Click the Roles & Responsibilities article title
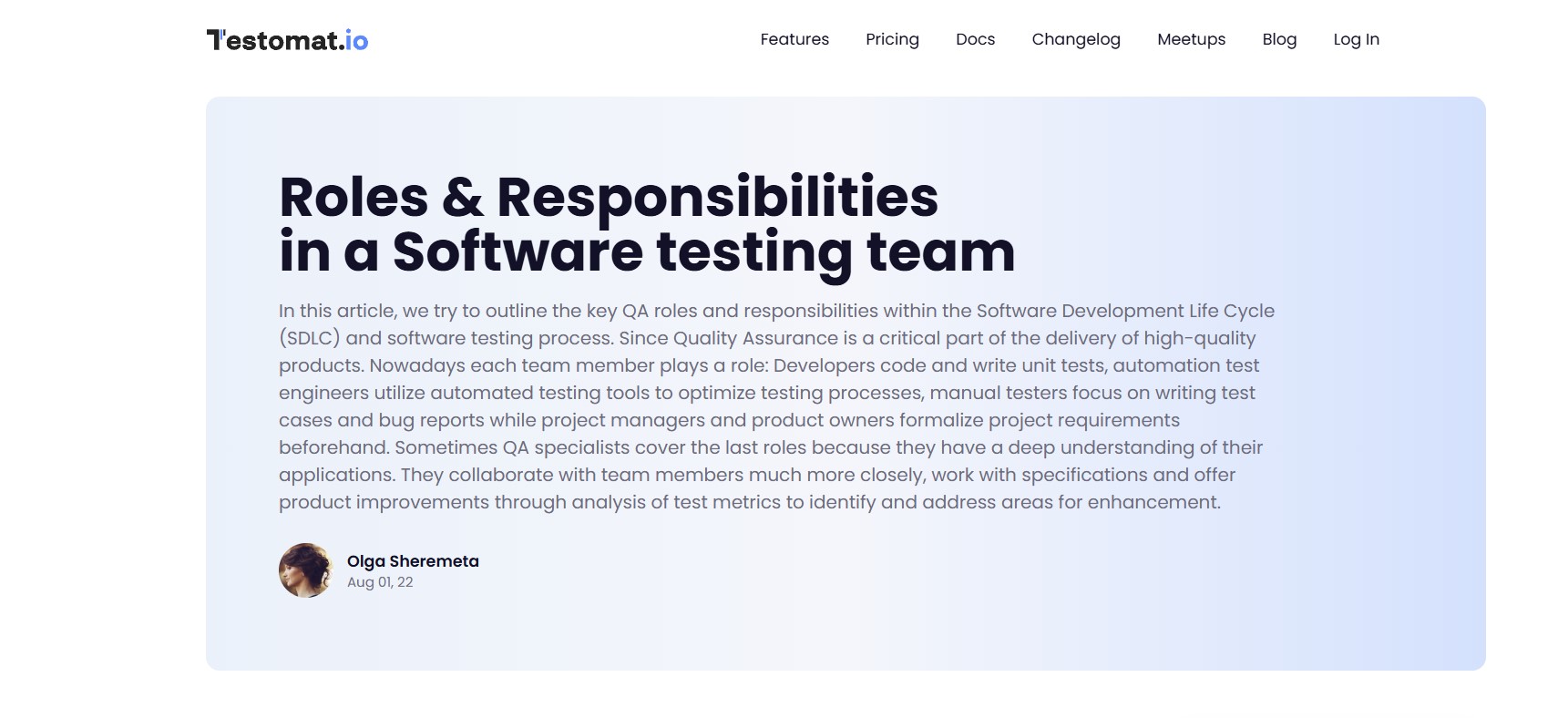This screenshot has width=1568, height=718. (647, 224)
